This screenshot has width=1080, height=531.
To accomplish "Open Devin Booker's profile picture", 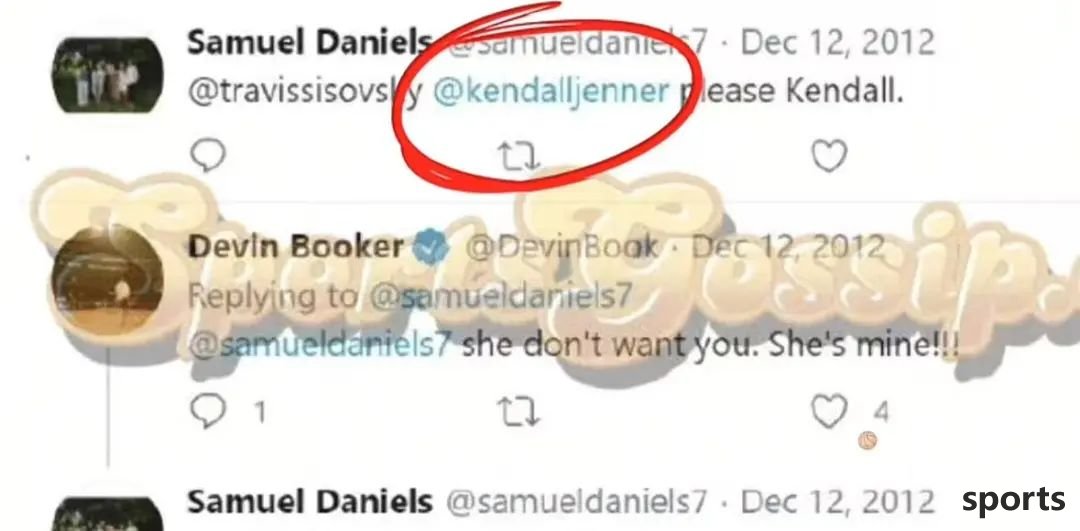I will point(107,280).
